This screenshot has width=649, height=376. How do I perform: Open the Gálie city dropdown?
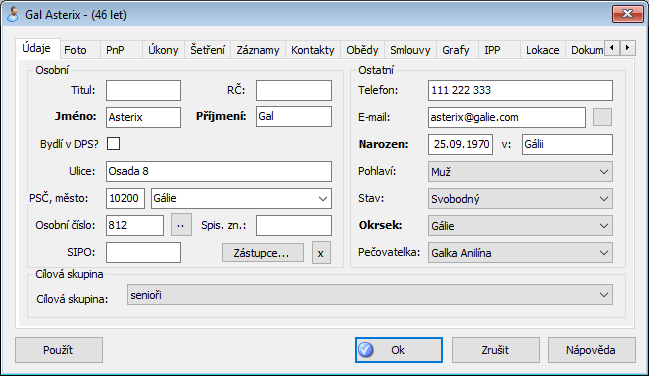click(x=241, y=198)
